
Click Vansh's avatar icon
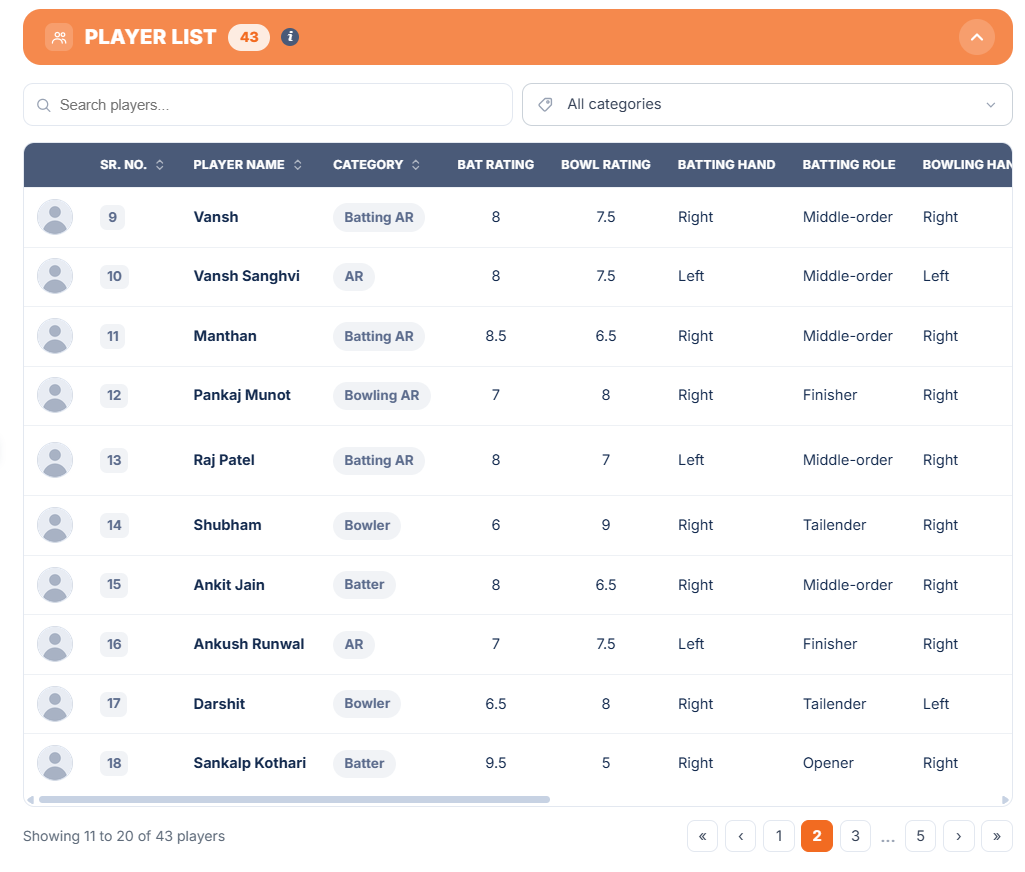[55, 217]
